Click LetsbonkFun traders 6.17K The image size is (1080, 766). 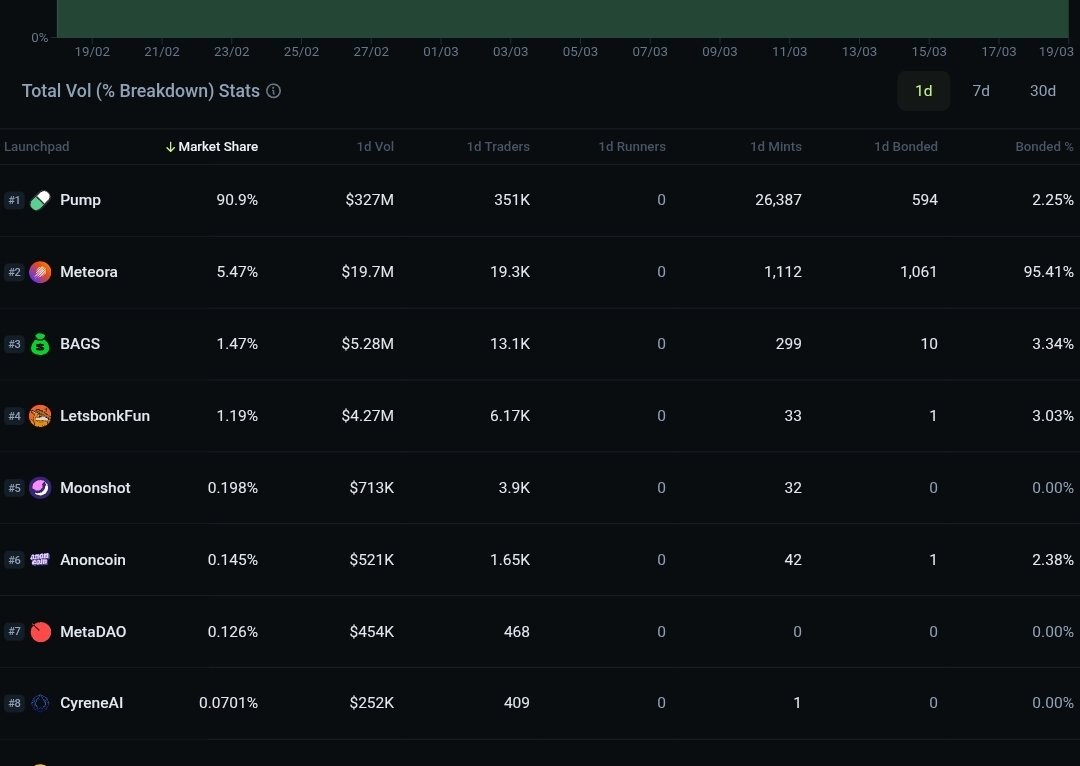click(510, 416)
